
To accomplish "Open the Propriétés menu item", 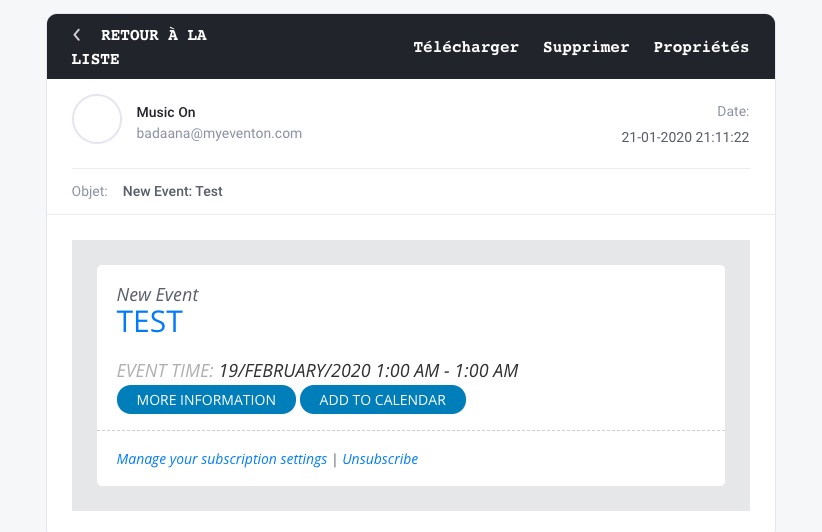I will (701, 47).
